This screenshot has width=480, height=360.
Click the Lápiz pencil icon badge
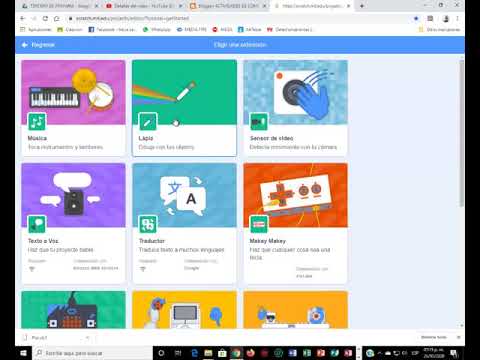coord(148,122)
